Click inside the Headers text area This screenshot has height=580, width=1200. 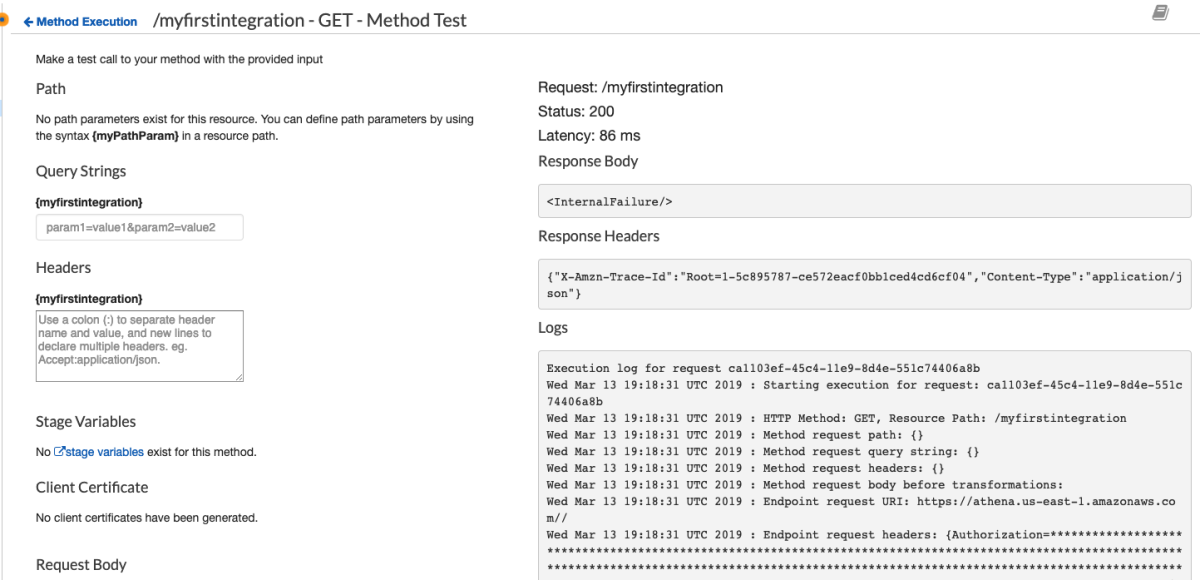coord(139,345)
